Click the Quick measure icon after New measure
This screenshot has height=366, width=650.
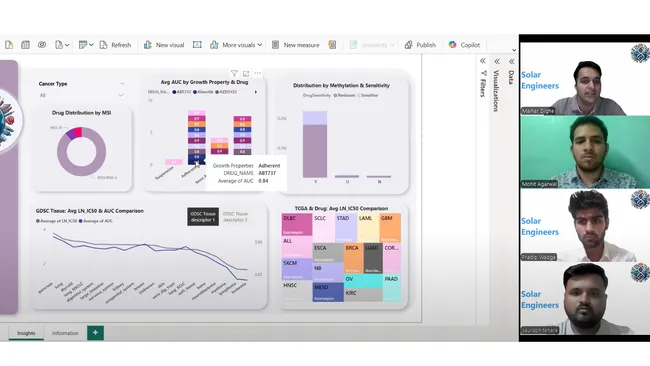(x=332, y=45)
